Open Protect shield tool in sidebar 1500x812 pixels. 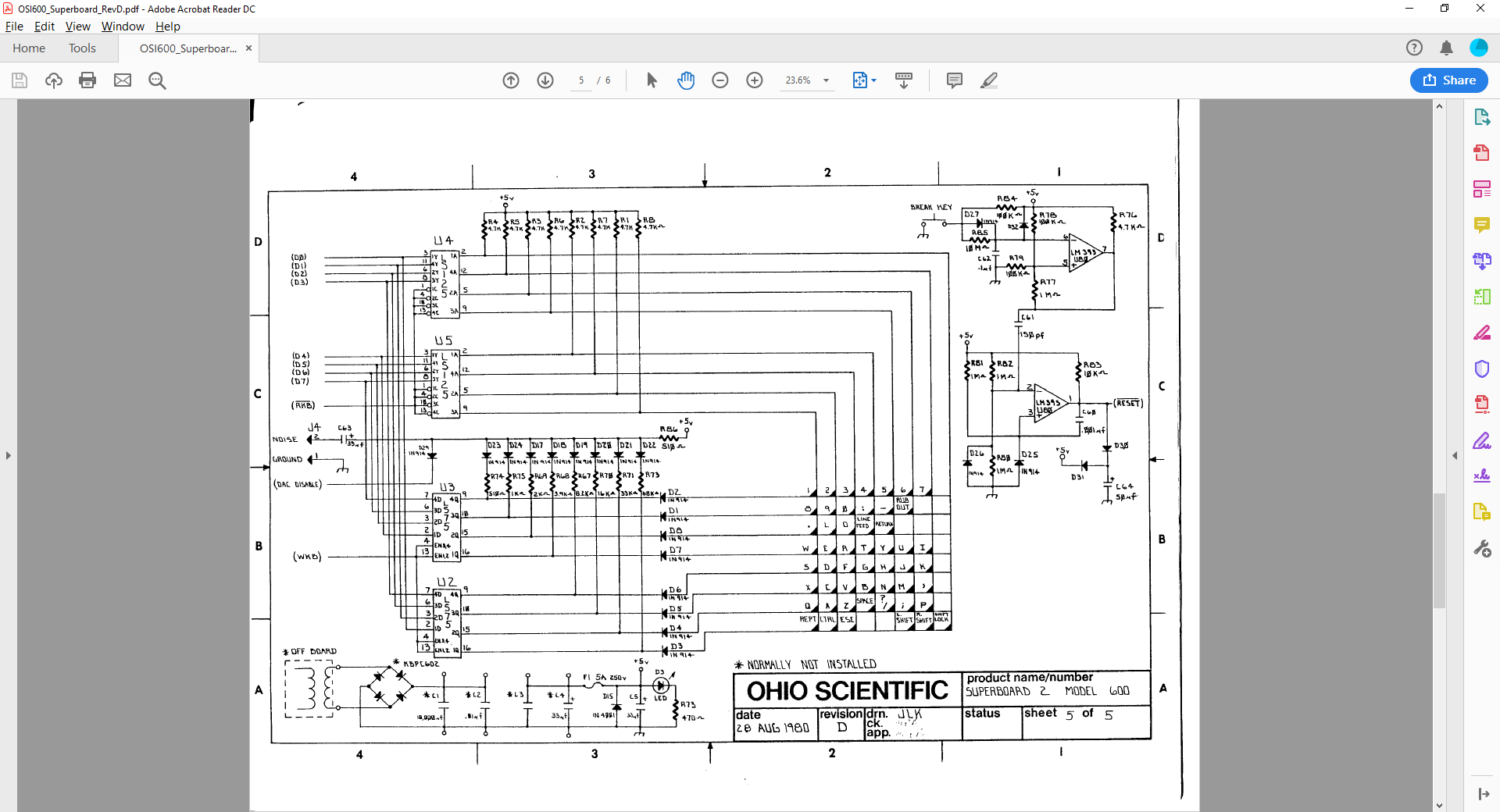pyautogui.click(x=1482, y=369)
